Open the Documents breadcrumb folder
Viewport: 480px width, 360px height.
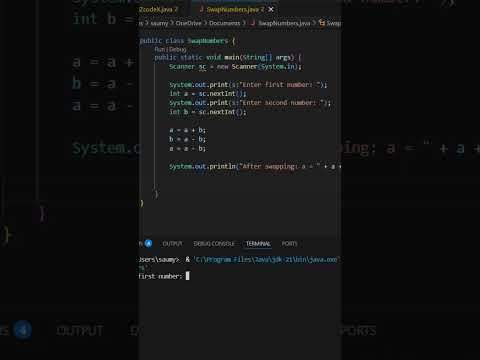pyautogui.click(x=224, y=23)
